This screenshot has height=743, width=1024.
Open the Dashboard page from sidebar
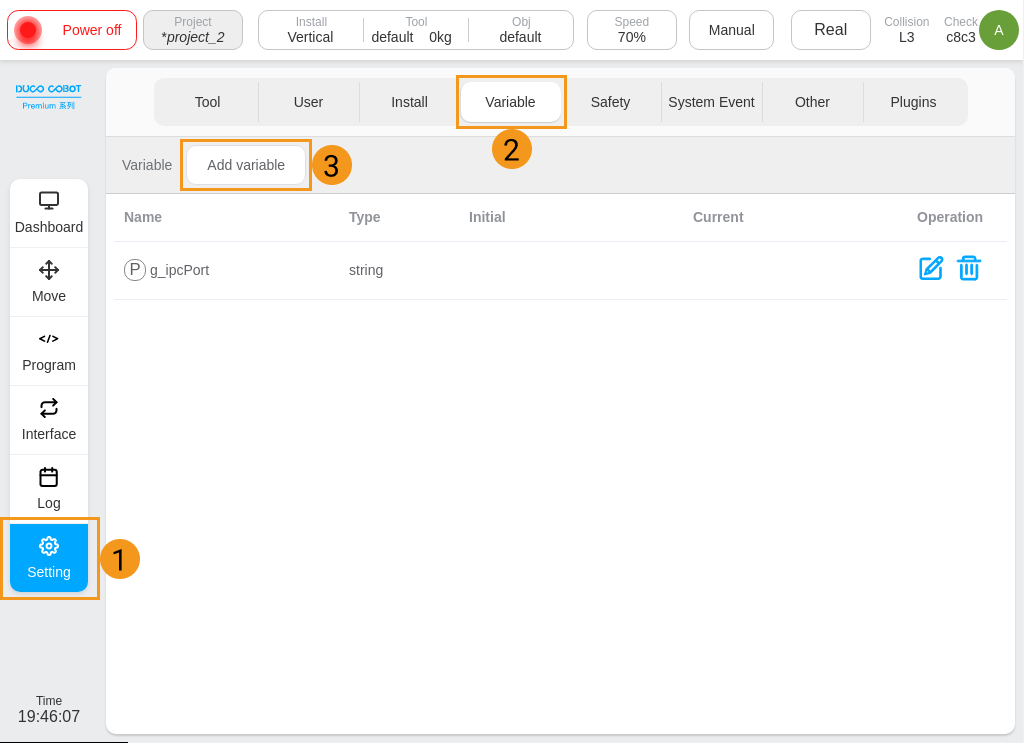coord(49,213)
